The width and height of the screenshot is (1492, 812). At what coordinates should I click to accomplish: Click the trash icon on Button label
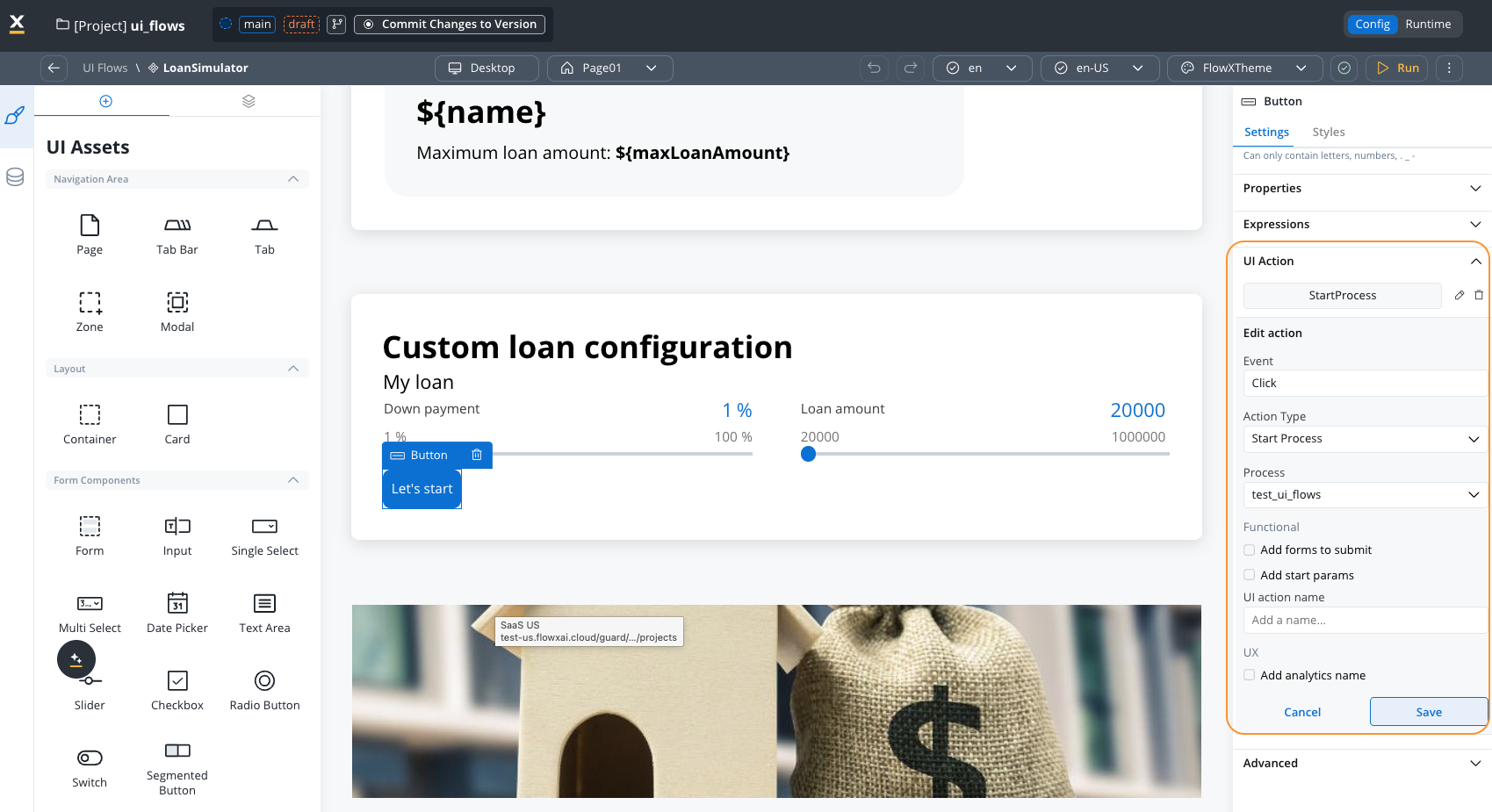click(477, 455)
